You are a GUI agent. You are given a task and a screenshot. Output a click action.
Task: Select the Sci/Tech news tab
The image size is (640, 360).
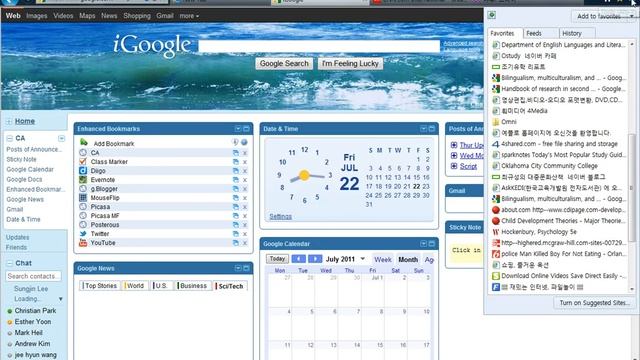pos(230,286)
